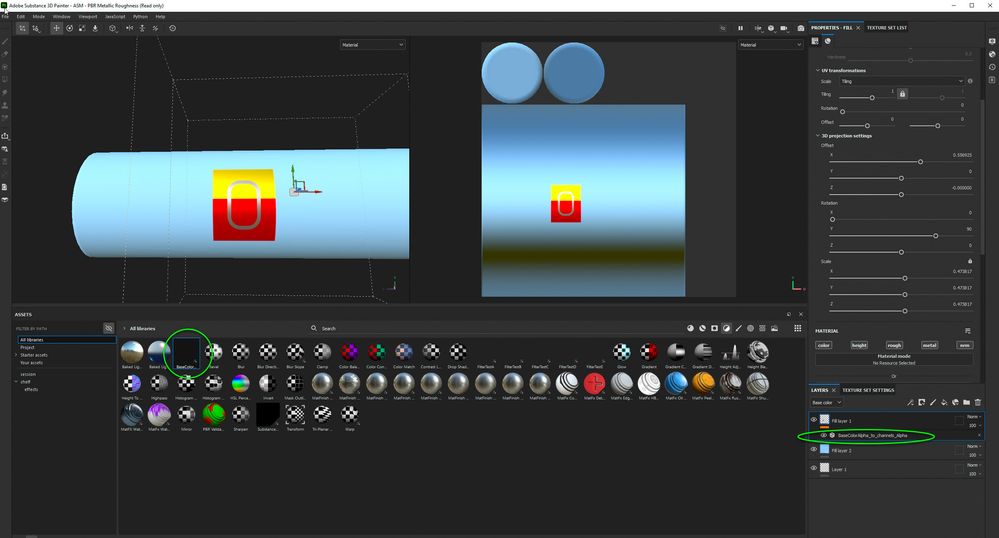Image resolution: width=999 pixels, height=538 pixels.
Task: Toggle visibility of Layer 1
Action: [814, 468]
